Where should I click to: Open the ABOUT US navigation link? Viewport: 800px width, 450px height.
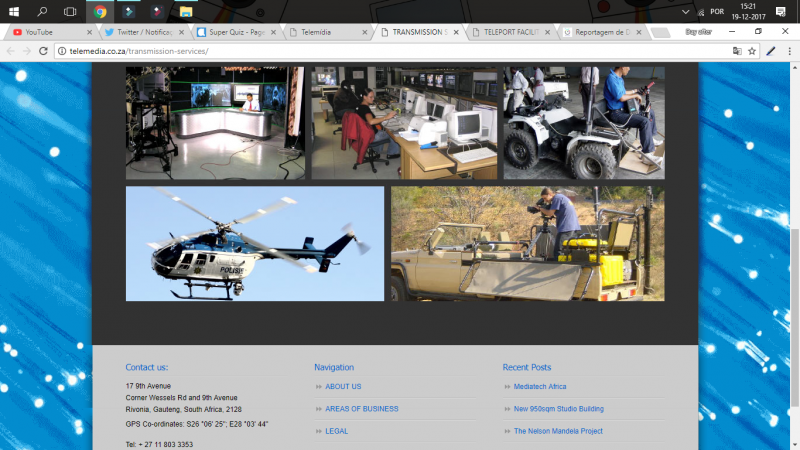[343, 387]
